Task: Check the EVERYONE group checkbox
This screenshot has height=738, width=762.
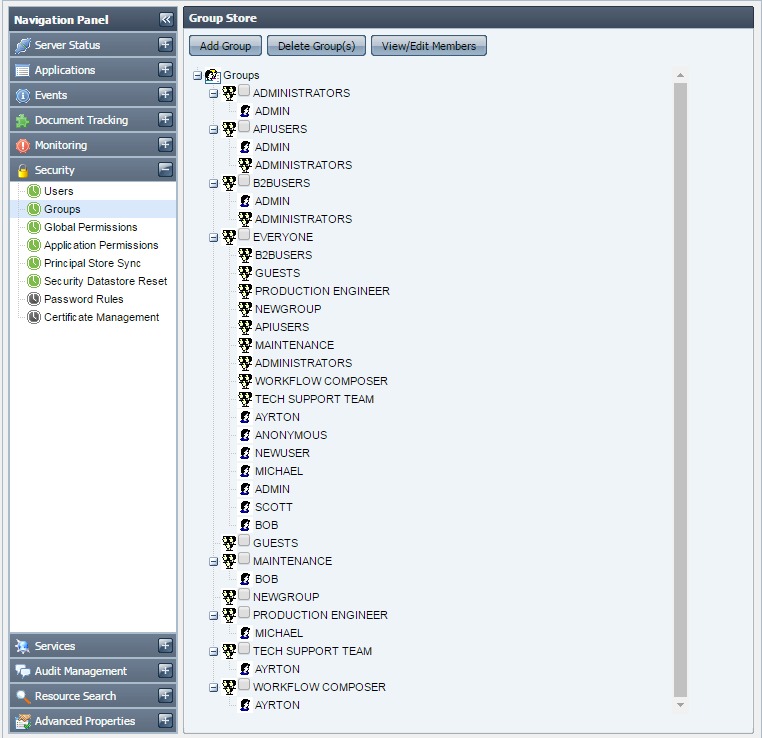Action: [x=244, y=234]
